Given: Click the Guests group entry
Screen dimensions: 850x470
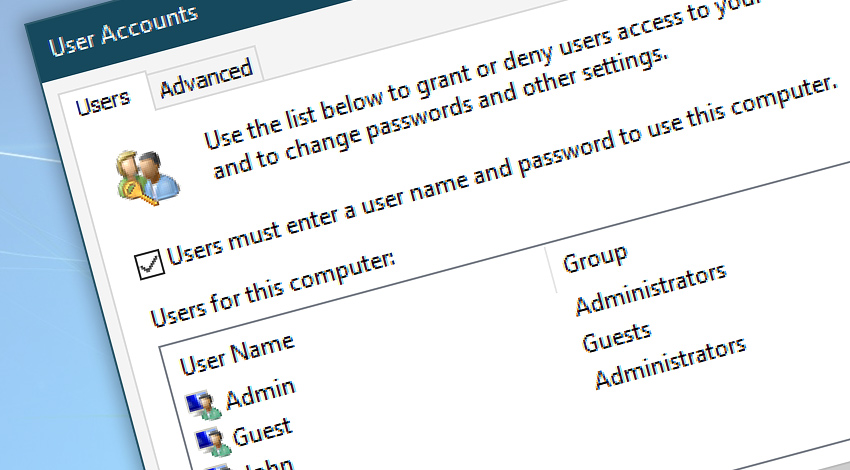Looking at the screenshot, I should point(616,337).
